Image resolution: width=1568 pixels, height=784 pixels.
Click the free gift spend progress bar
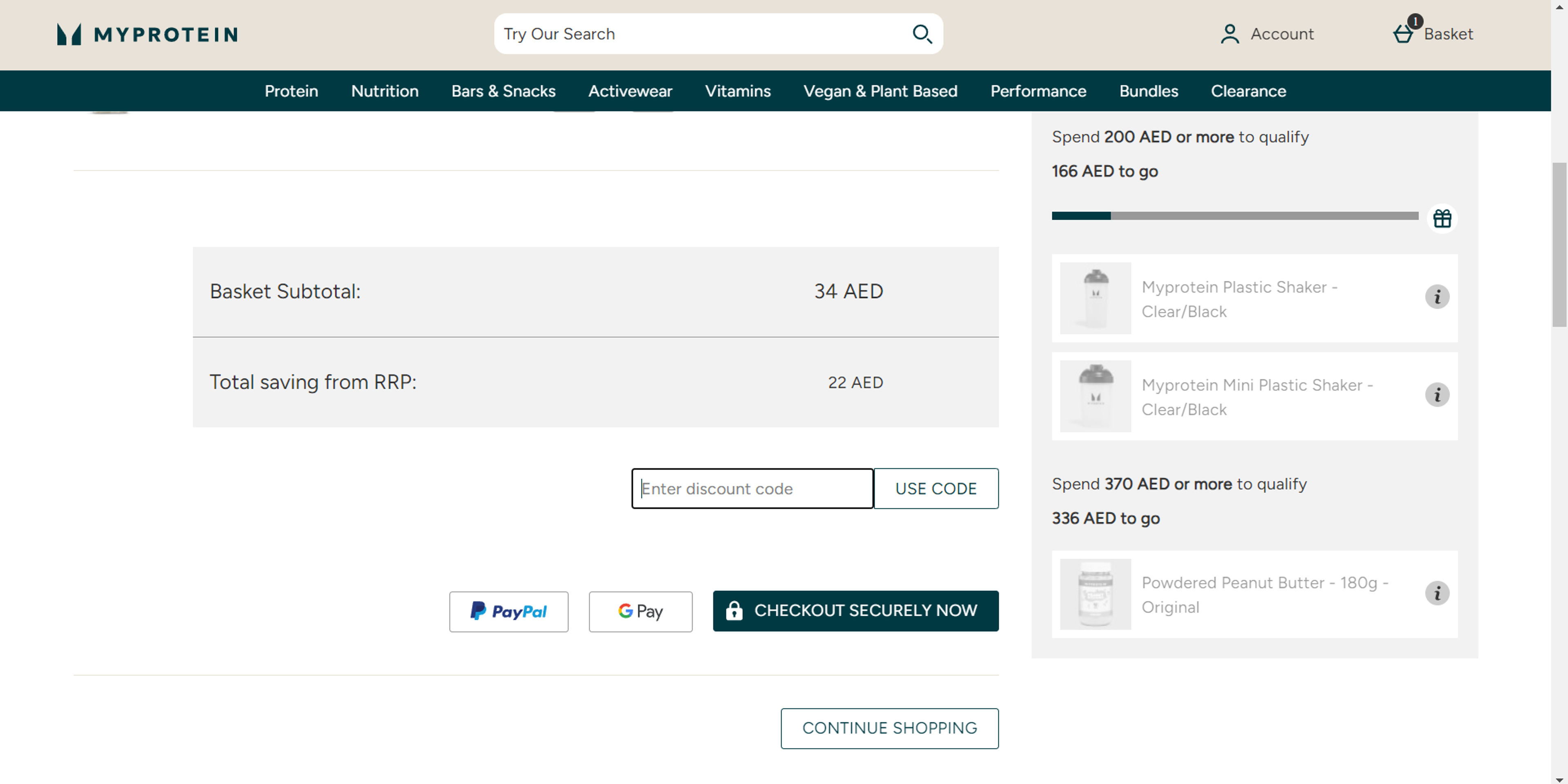[1235, 216]
